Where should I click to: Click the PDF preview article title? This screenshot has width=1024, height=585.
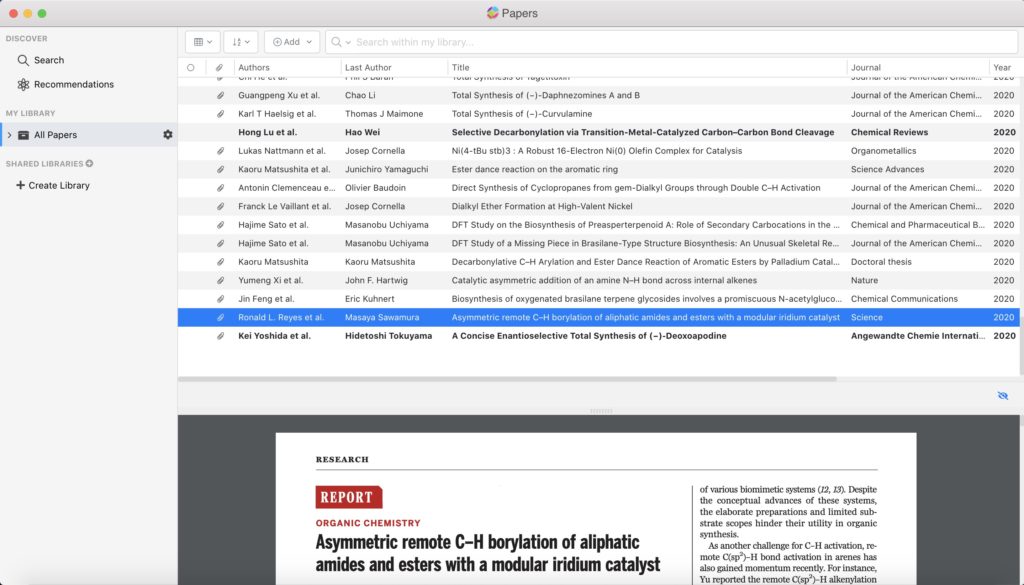click(x=488, y=553)
